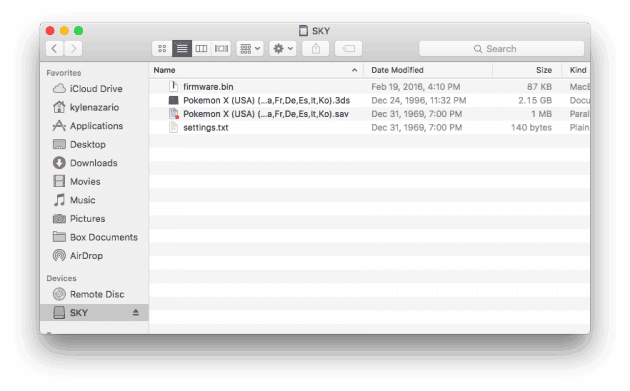
Task: Switch to icon view
Action: [162, 49]
